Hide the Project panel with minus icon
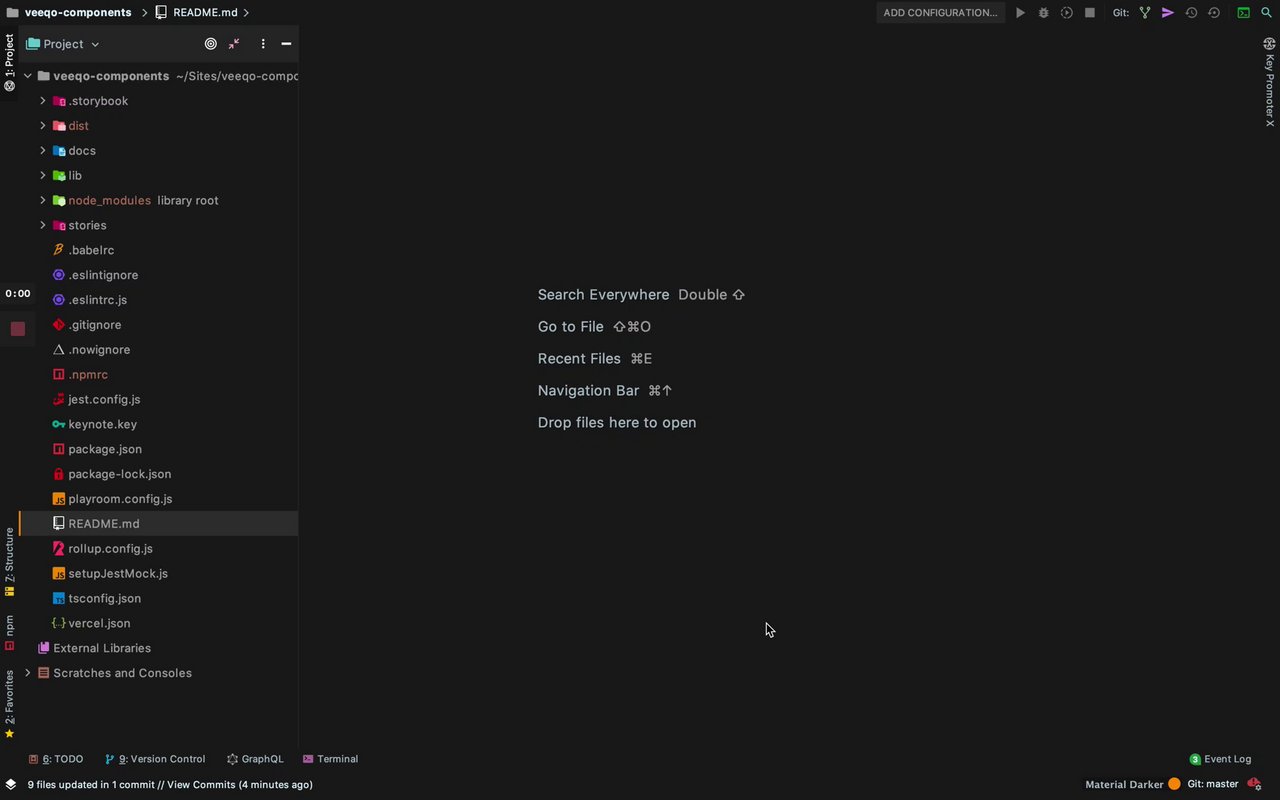Image resolution: width=1280 pixels, height=800 pixels. pos(286,44)
